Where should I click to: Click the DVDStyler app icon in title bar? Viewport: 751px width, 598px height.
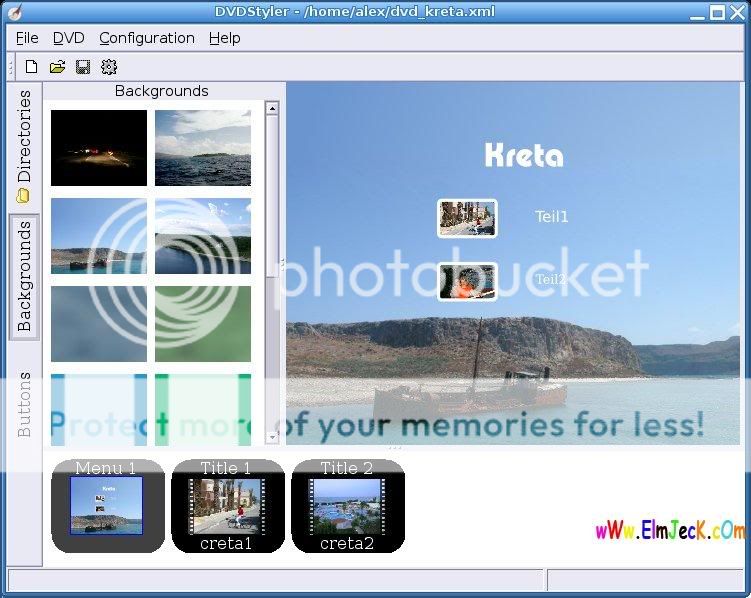point(15,12)
